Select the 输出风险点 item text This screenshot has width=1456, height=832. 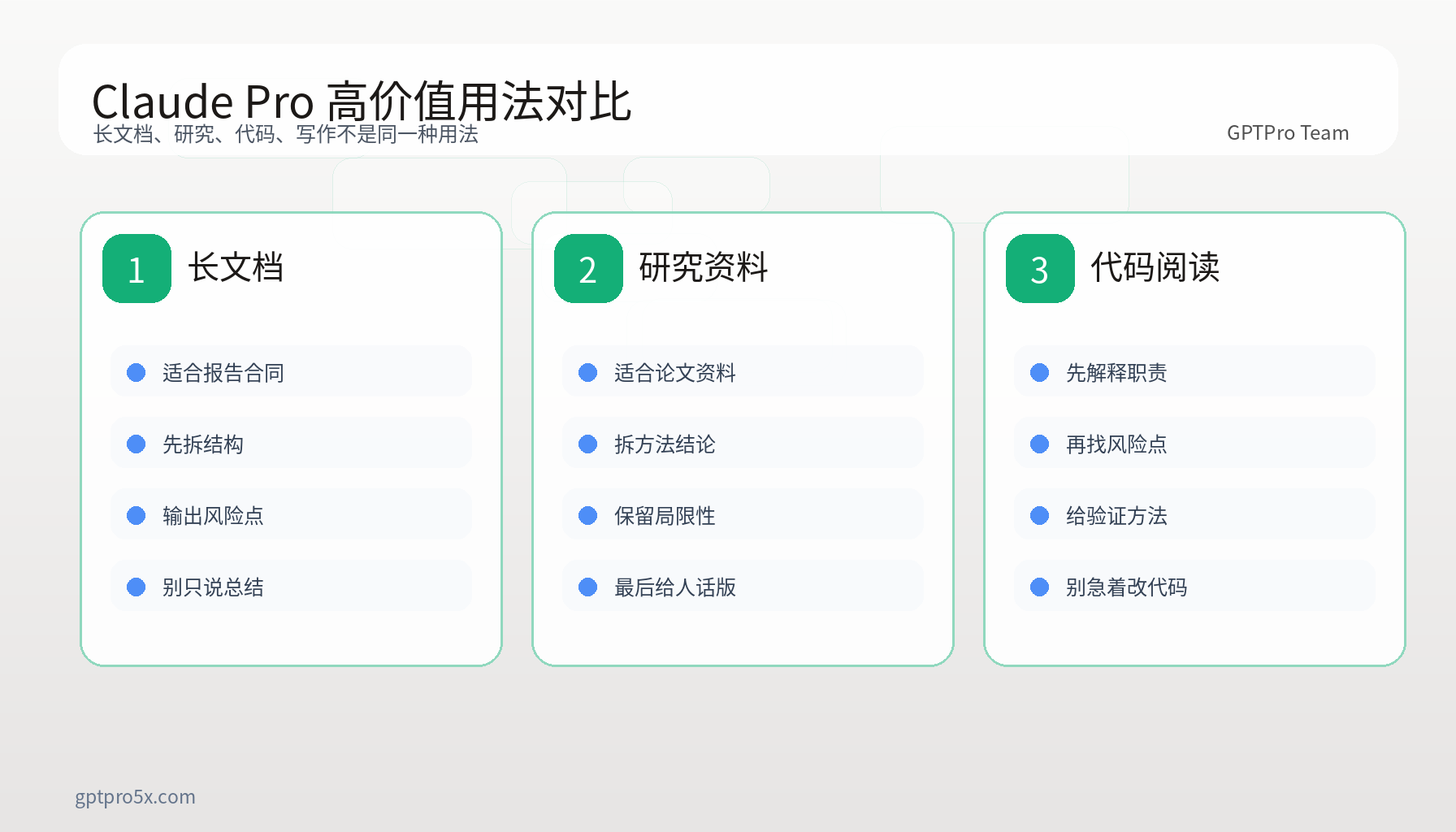pos(213,516)
